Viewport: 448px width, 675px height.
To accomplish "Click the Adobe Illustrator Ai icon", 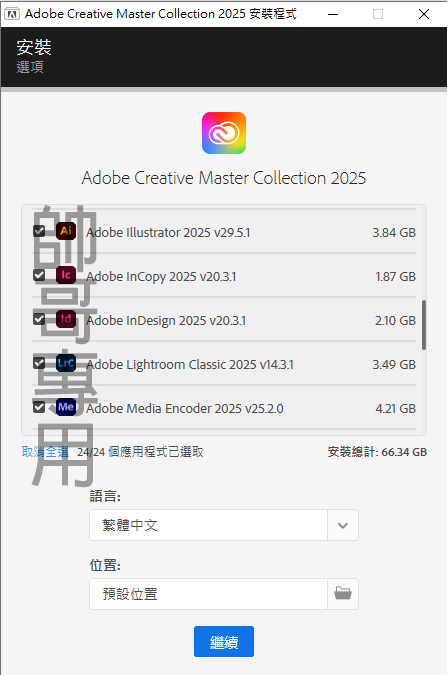I will tap(66, 231).
